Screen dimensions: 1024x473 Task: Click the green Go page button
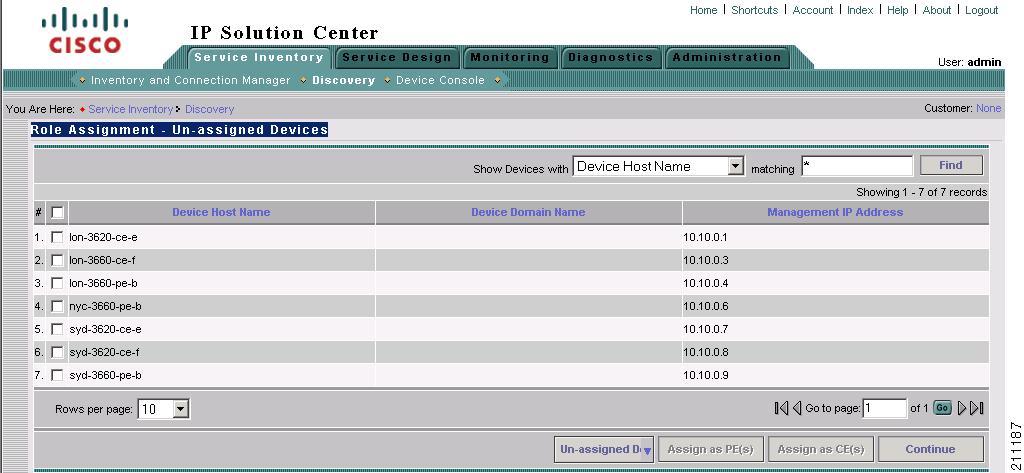pos(942,408)
